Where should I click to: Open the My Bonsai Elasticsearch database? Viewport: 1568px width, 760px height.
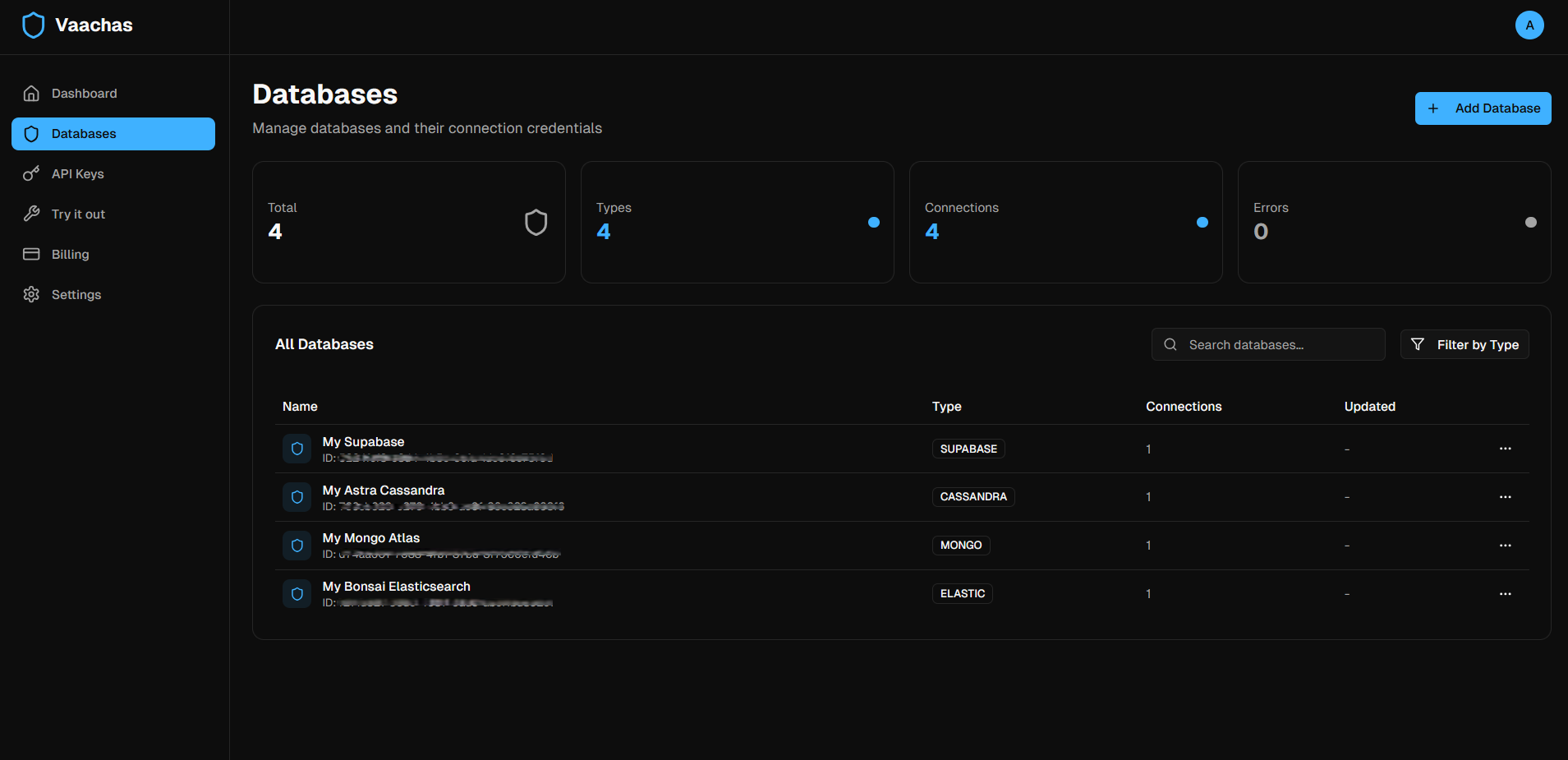pyautogui.click(x=396, y=586)
